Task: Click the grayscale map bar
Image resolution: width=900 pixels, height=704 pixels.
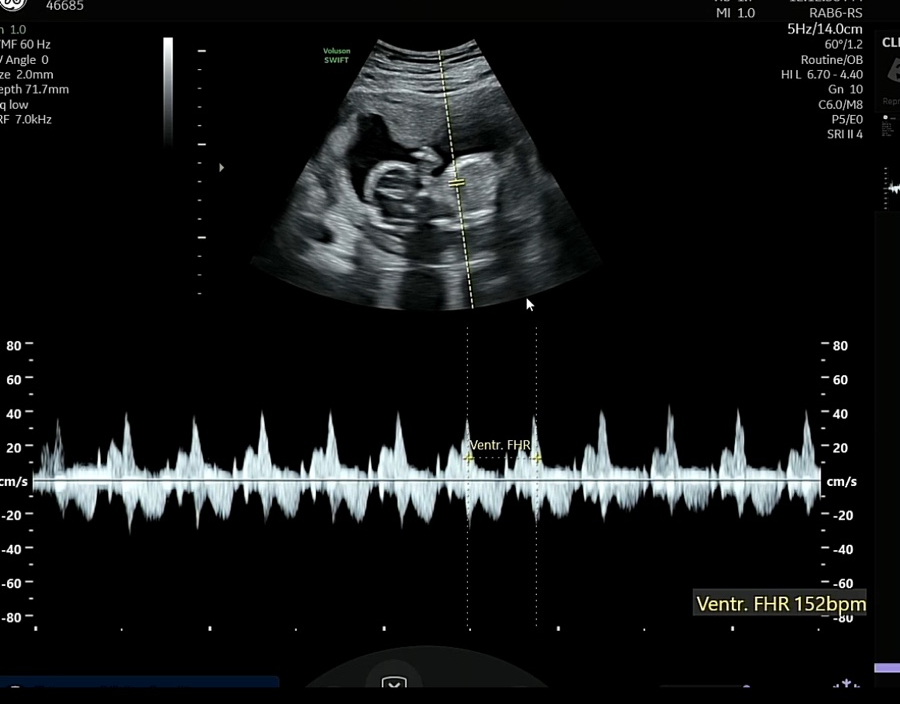Action: (x=168, y=95)
